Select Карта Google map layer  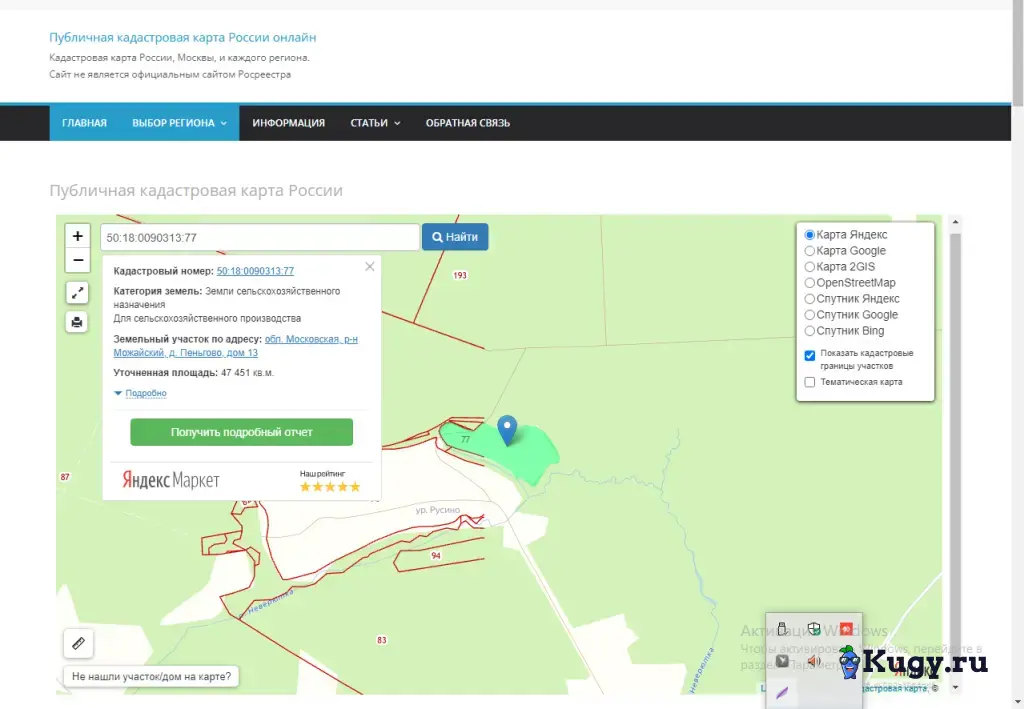809,251
